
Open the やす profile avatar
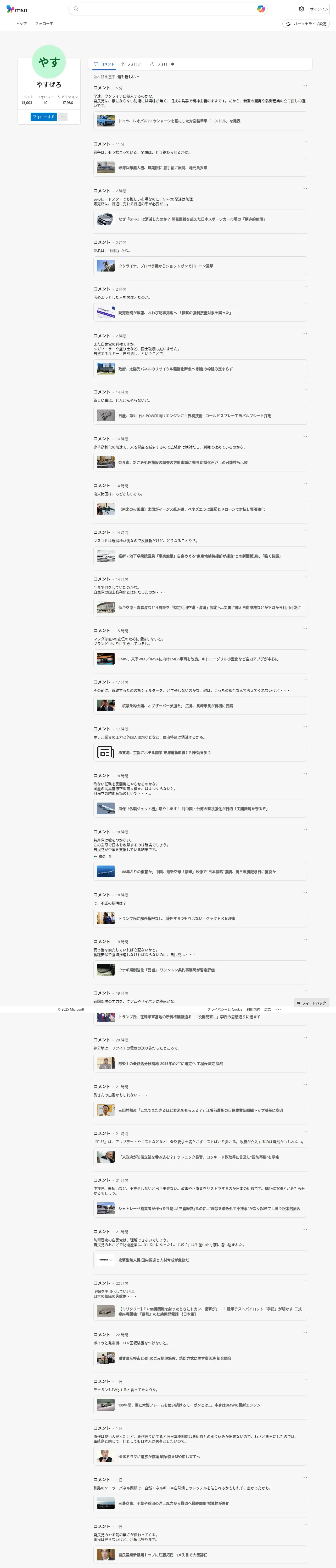(49, 61)
